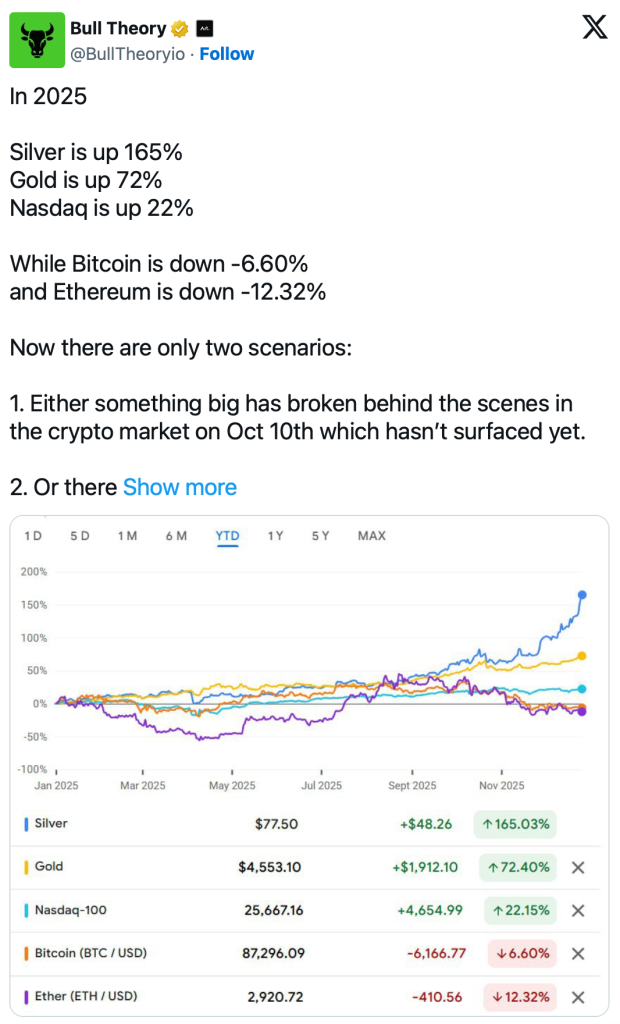Select the YTD tab
Screen dimensions: 620x1024
tap(227, 536)
